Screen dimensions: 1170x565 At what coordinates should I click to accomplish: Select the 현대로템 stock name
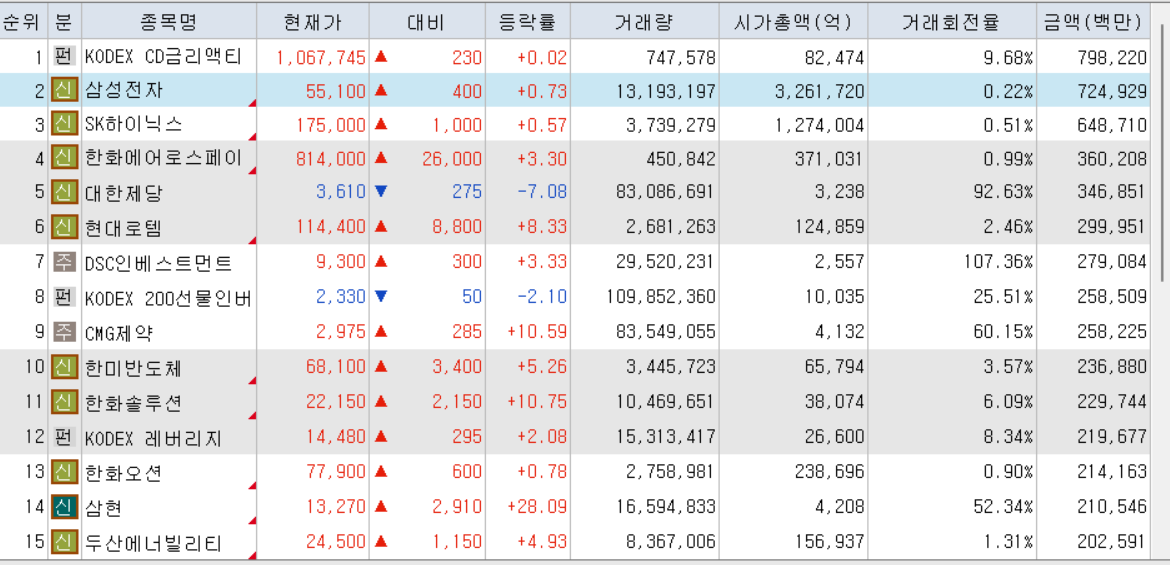tap(124, 228)
